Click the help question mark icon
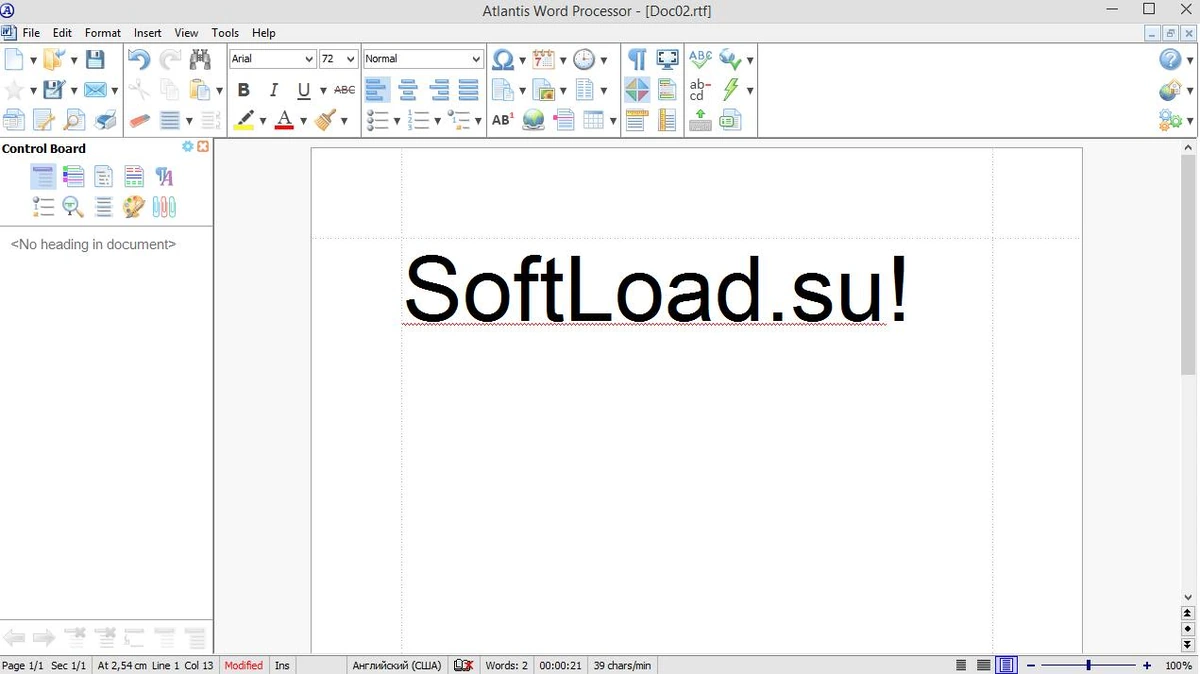This screenshot has height=674, width=1200. point(1170,59)
